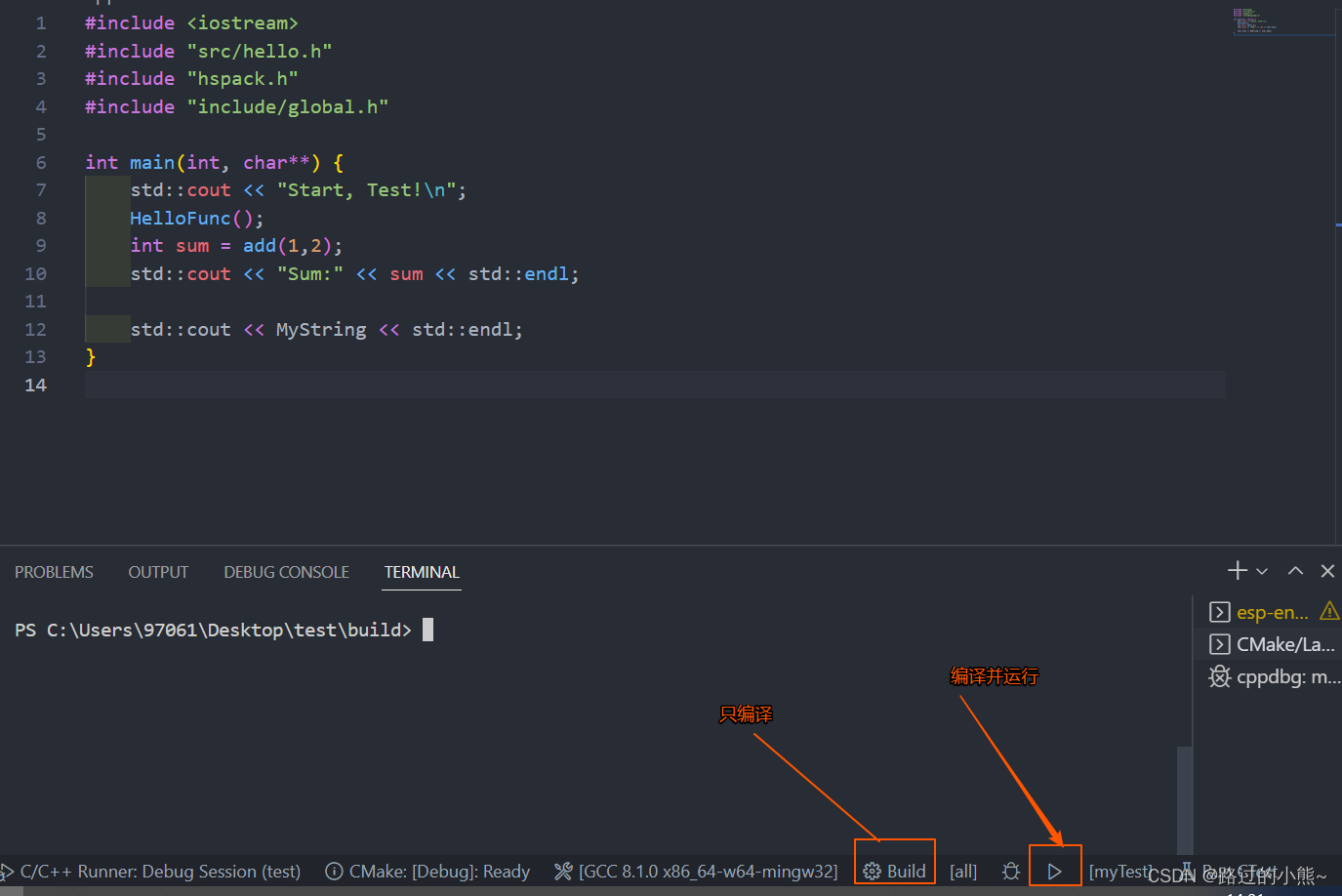Click the [myTest] launch target
This screenshot has height=896, width=1342.
[x=1120, y=872]
